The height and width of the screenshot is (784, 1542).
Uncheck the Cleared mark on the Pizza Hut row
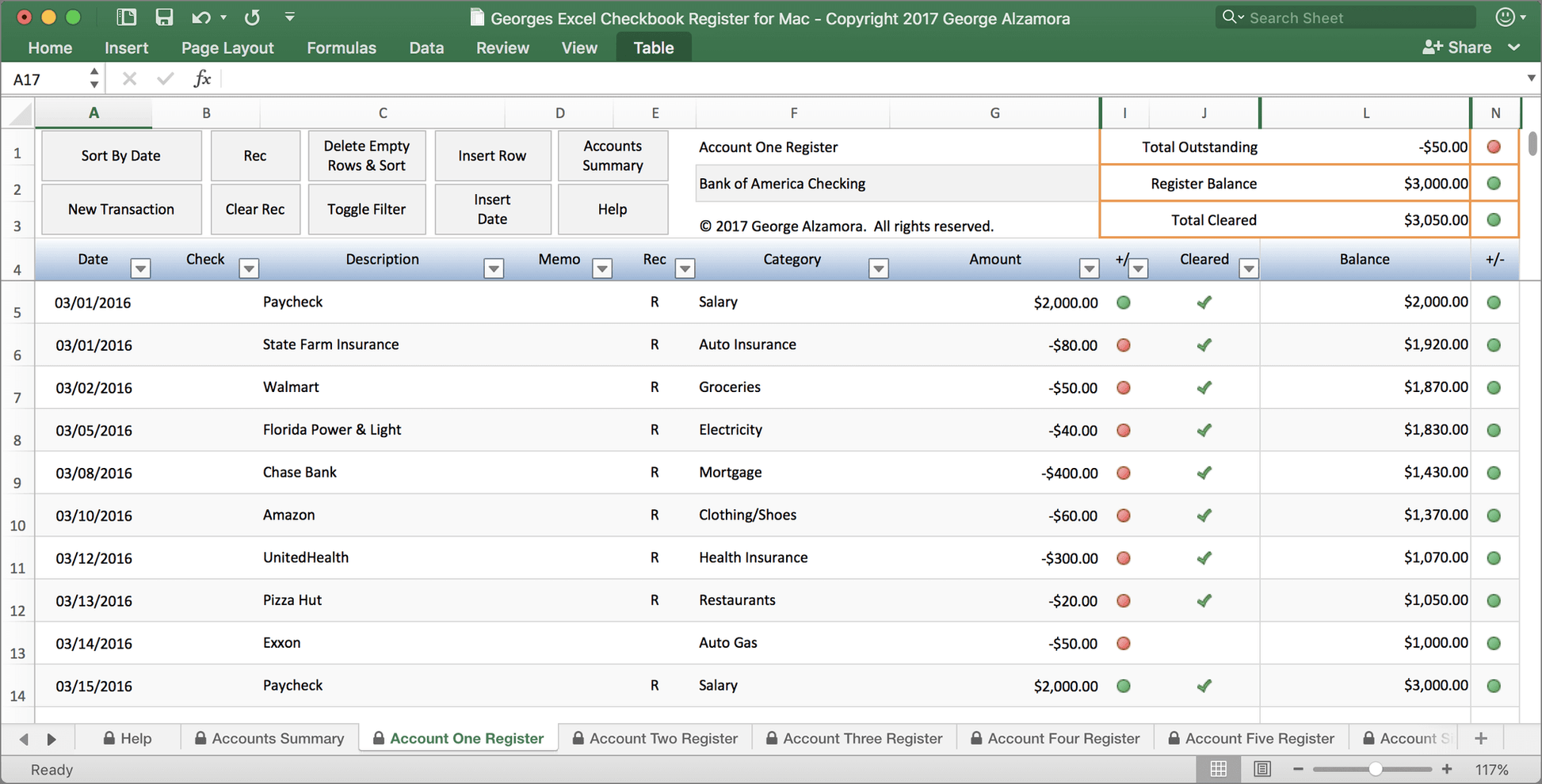tap(1204, 600)
